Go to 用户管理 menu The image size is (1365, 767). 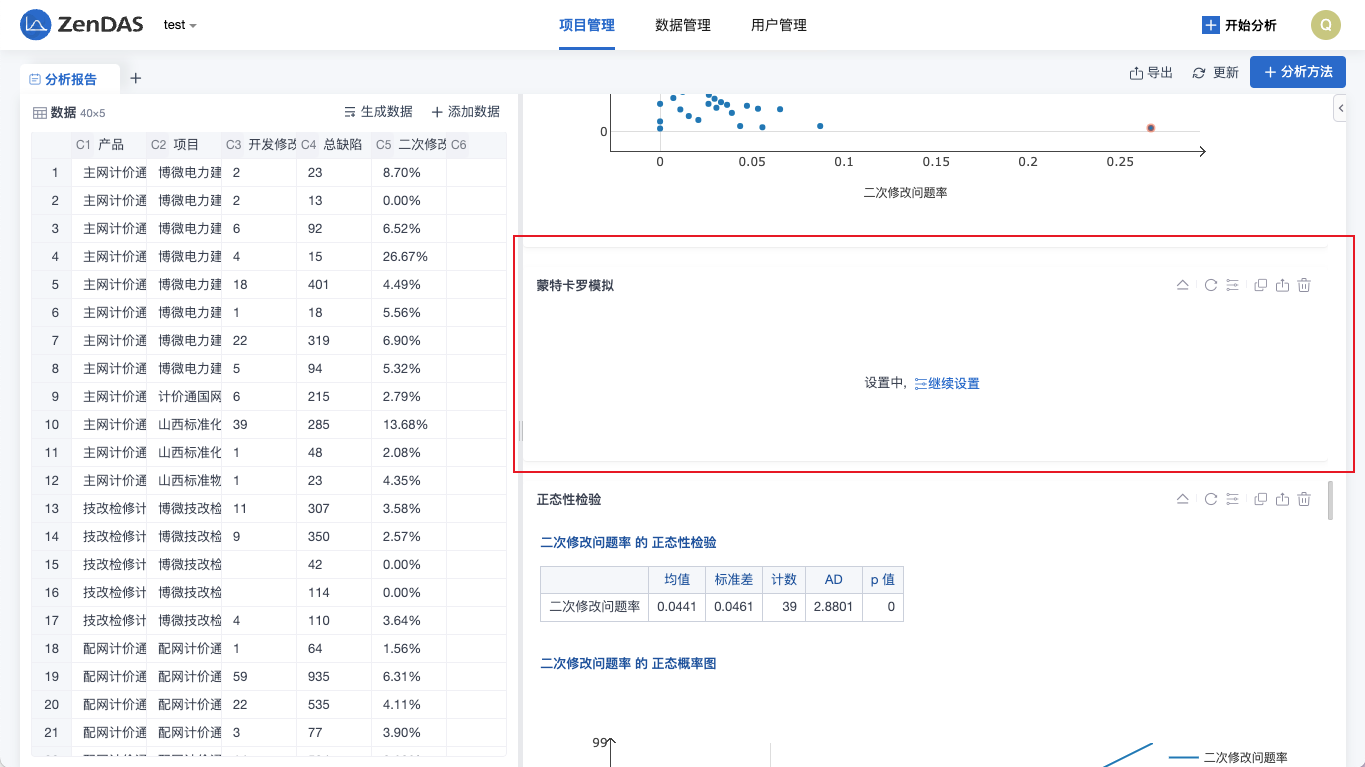click(778, 25)
